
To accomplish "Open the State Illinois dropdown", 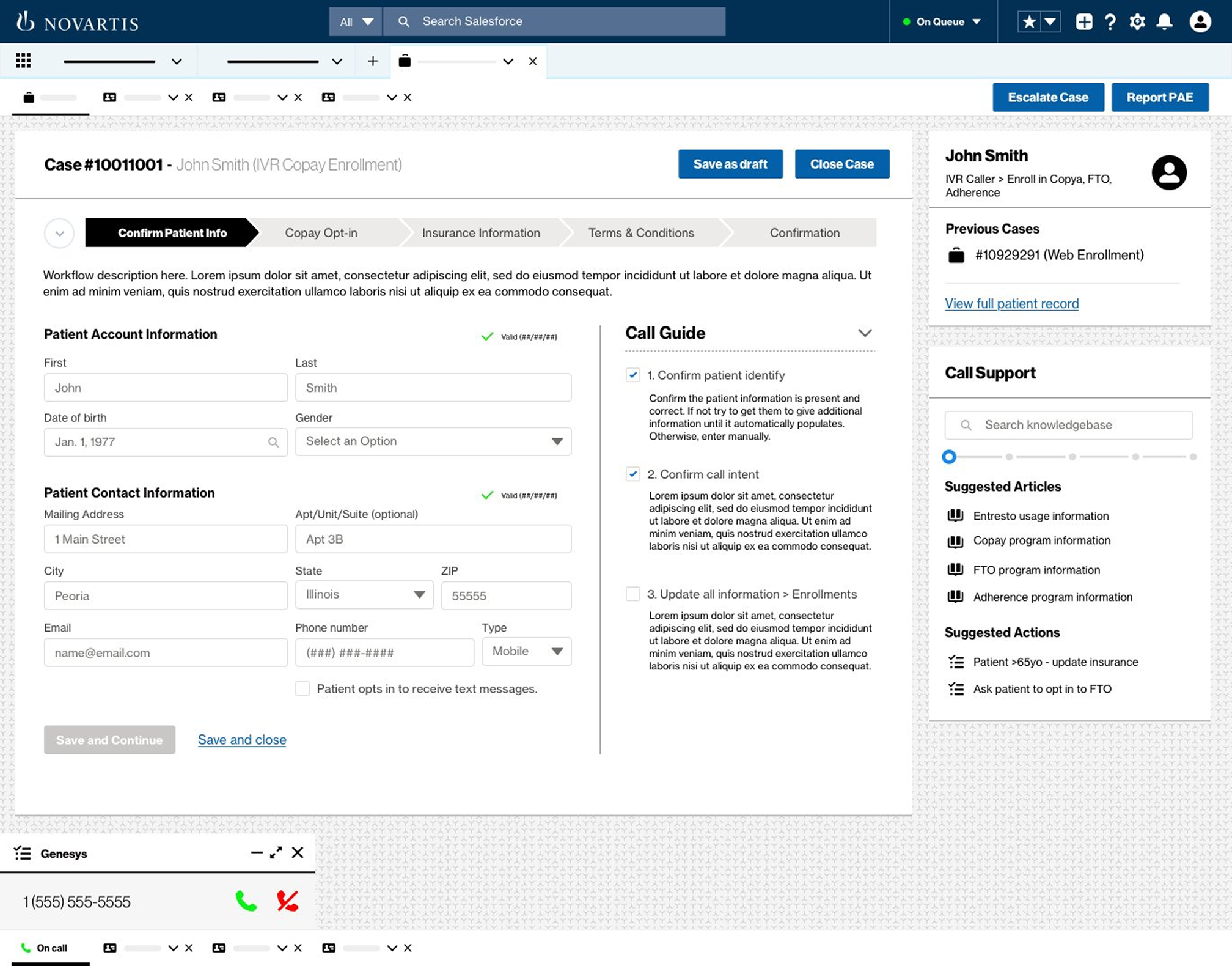I will pyautogui.click(x=364, y=595).
